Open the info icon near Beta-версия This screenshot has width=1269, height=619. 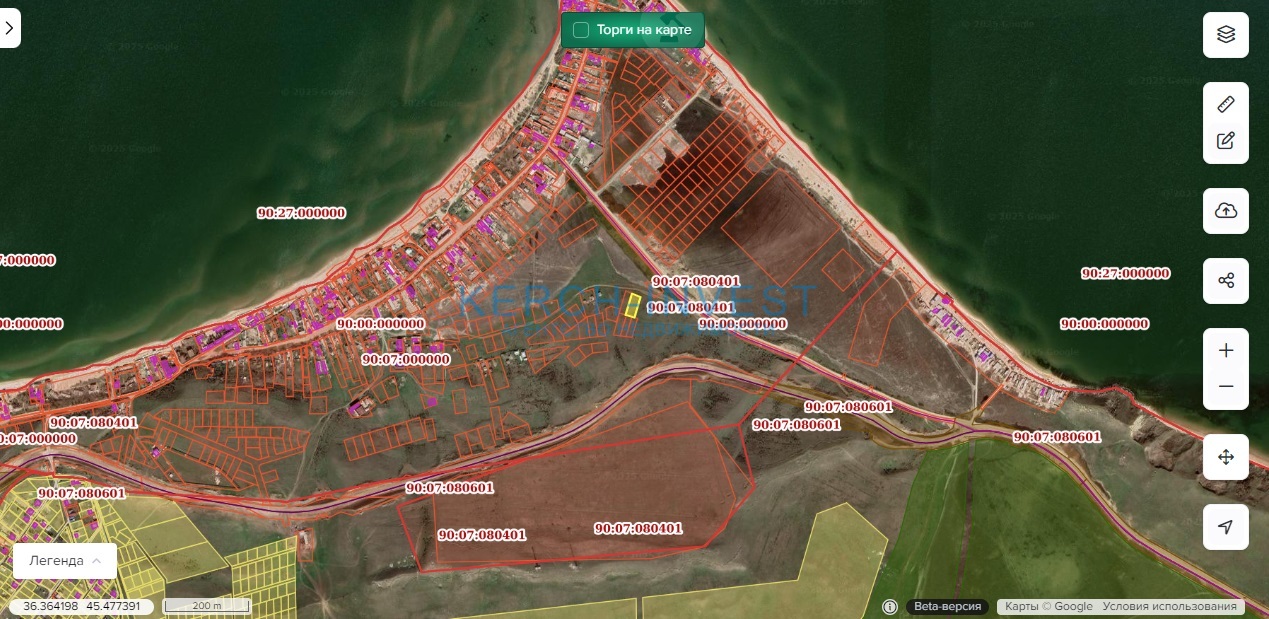(890, 607)
